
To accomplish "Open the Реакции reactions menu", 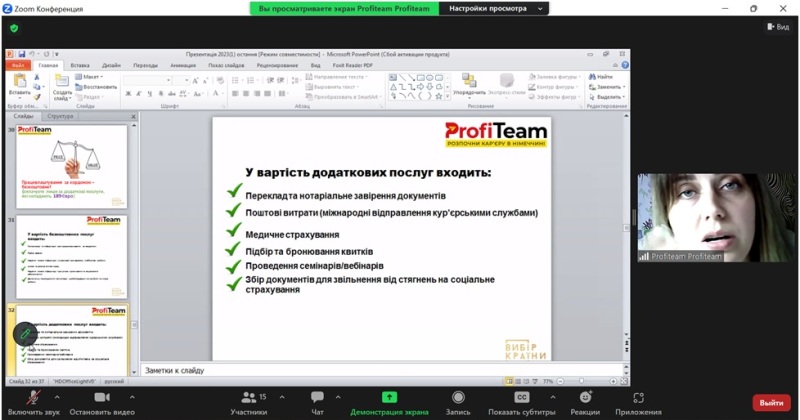I will (x=585, y=403).
